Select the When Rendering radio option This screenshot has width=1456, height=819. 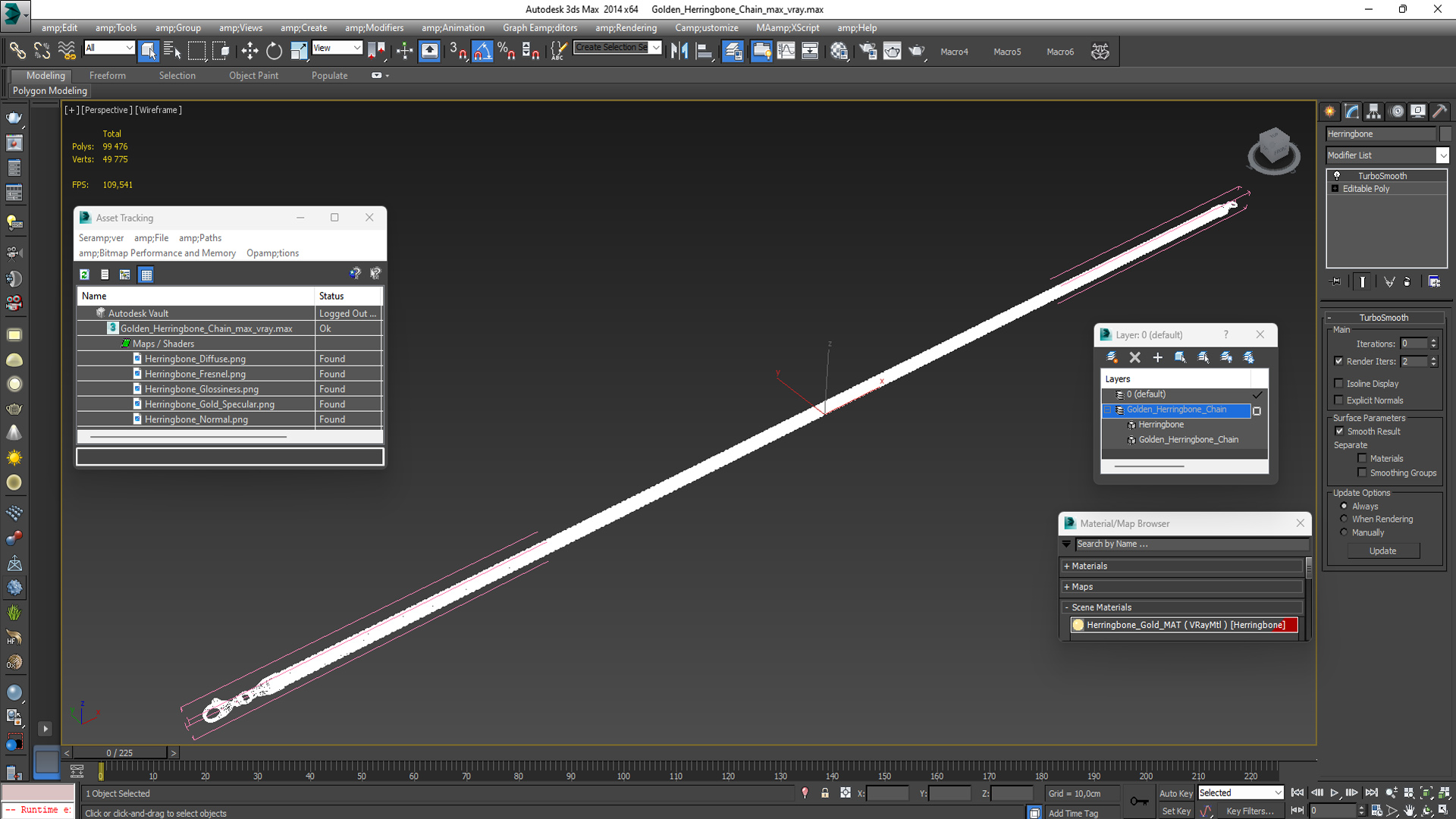tap(1344, 519)
